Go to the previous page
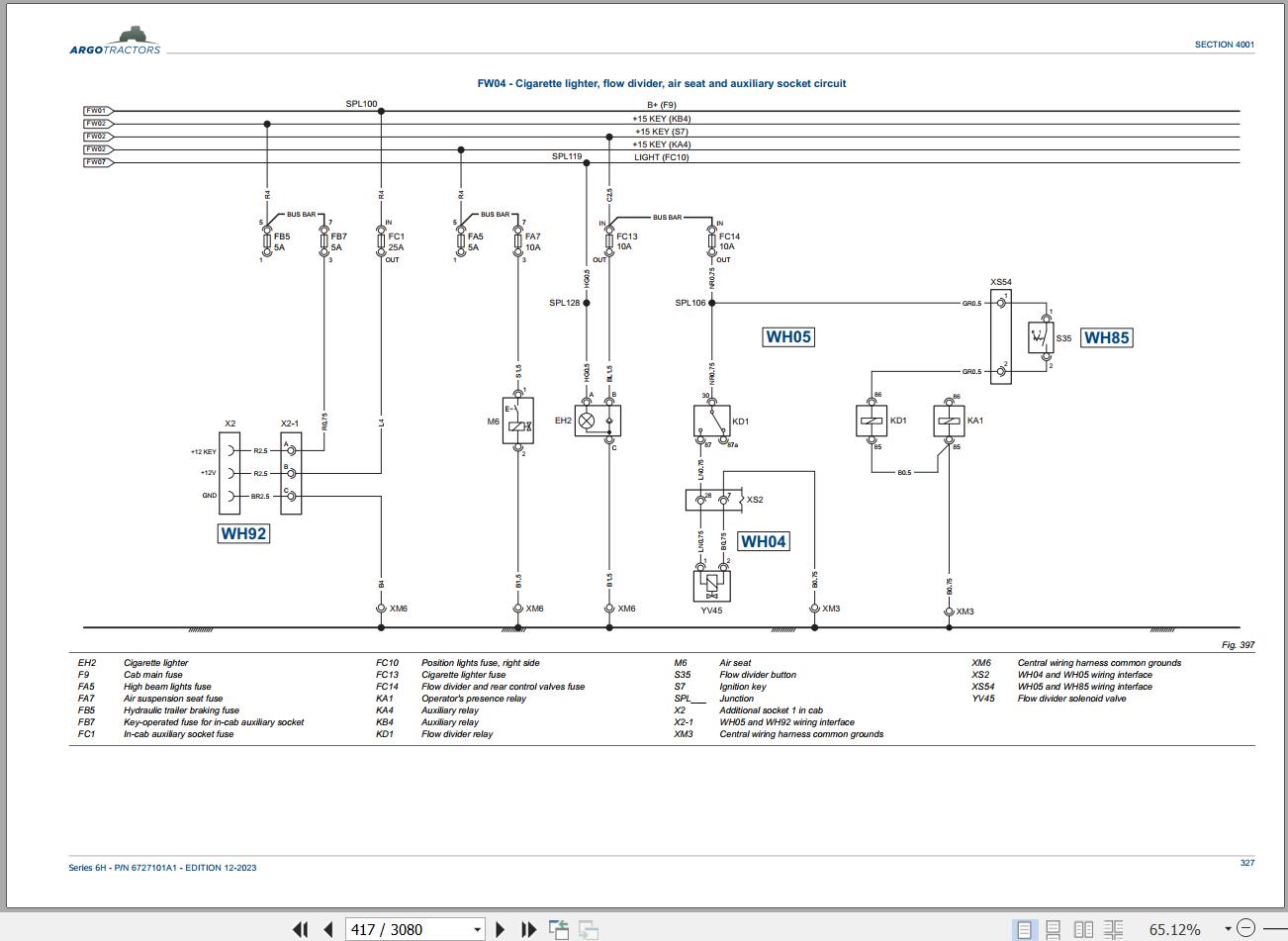1288x941 pixels. [x=328, y=929]
